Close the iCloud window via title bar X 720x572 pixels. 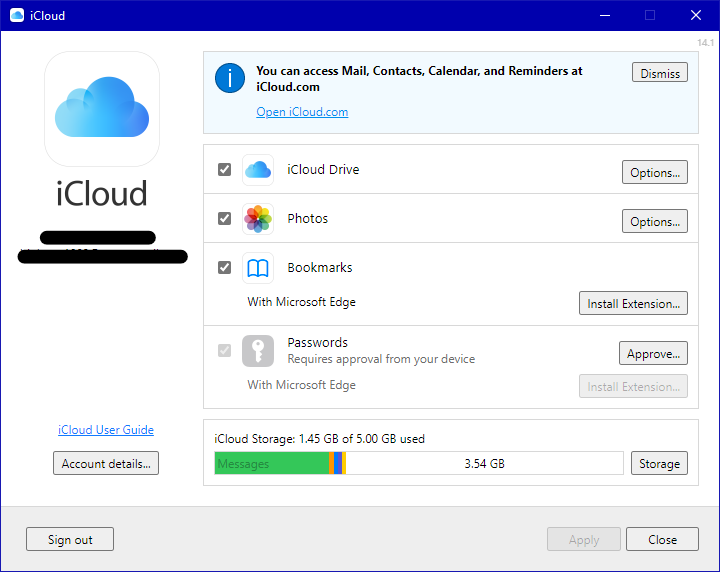tap(696, 15)
